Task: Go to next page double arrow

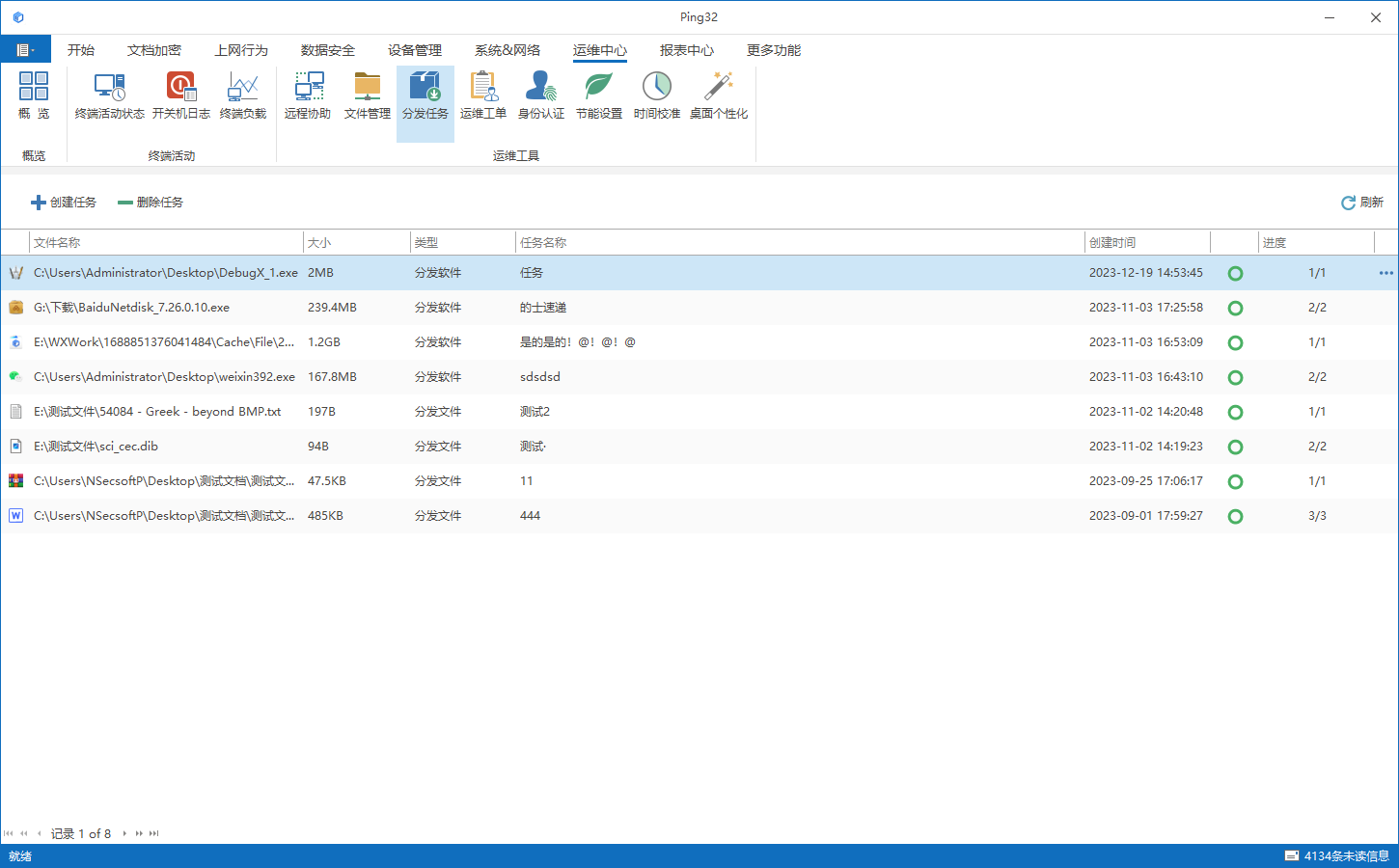Action: click(x=139, y=833)
